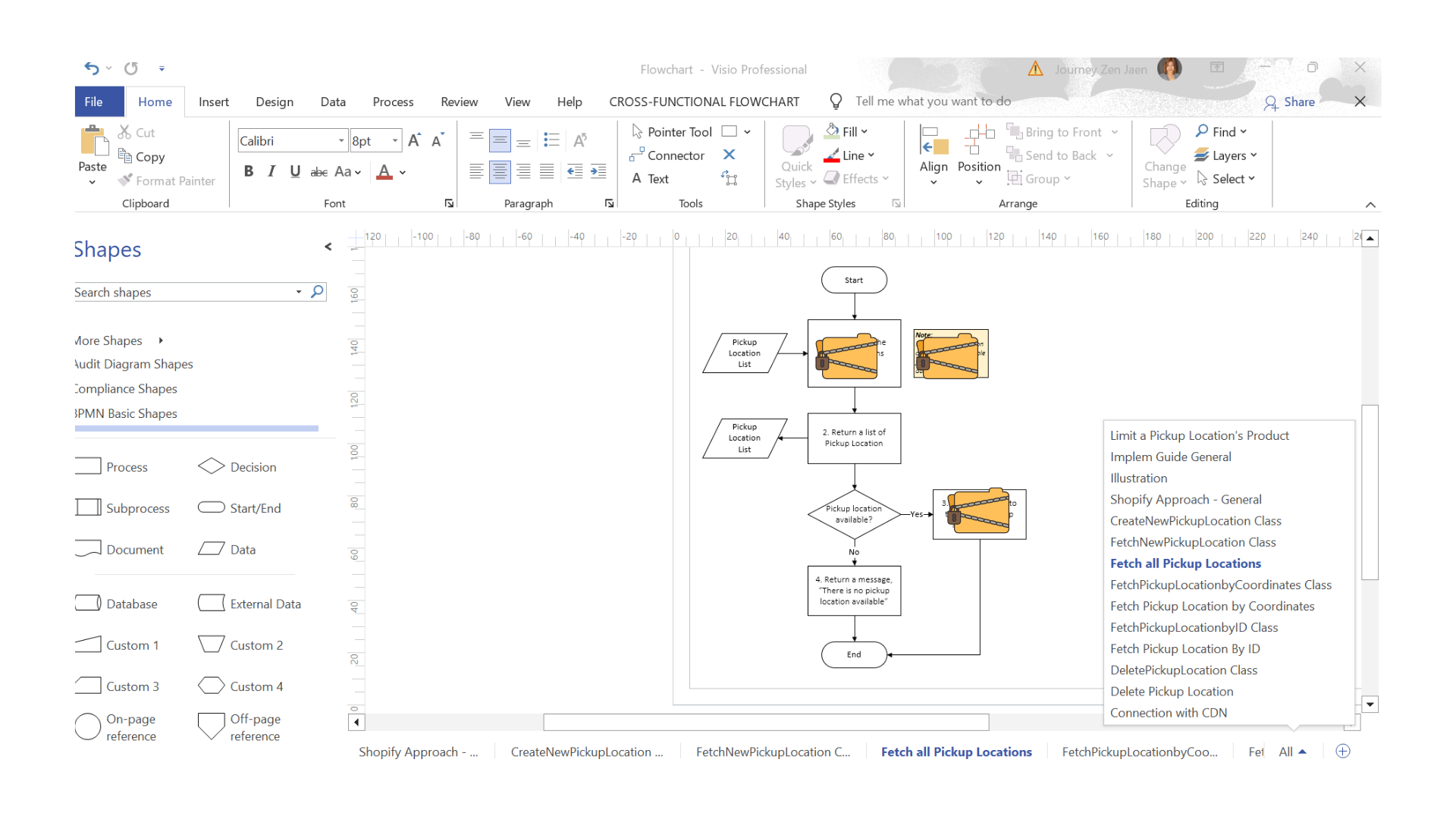
Task: Click the search shapes magnifier icon
Action: point(317,292)
